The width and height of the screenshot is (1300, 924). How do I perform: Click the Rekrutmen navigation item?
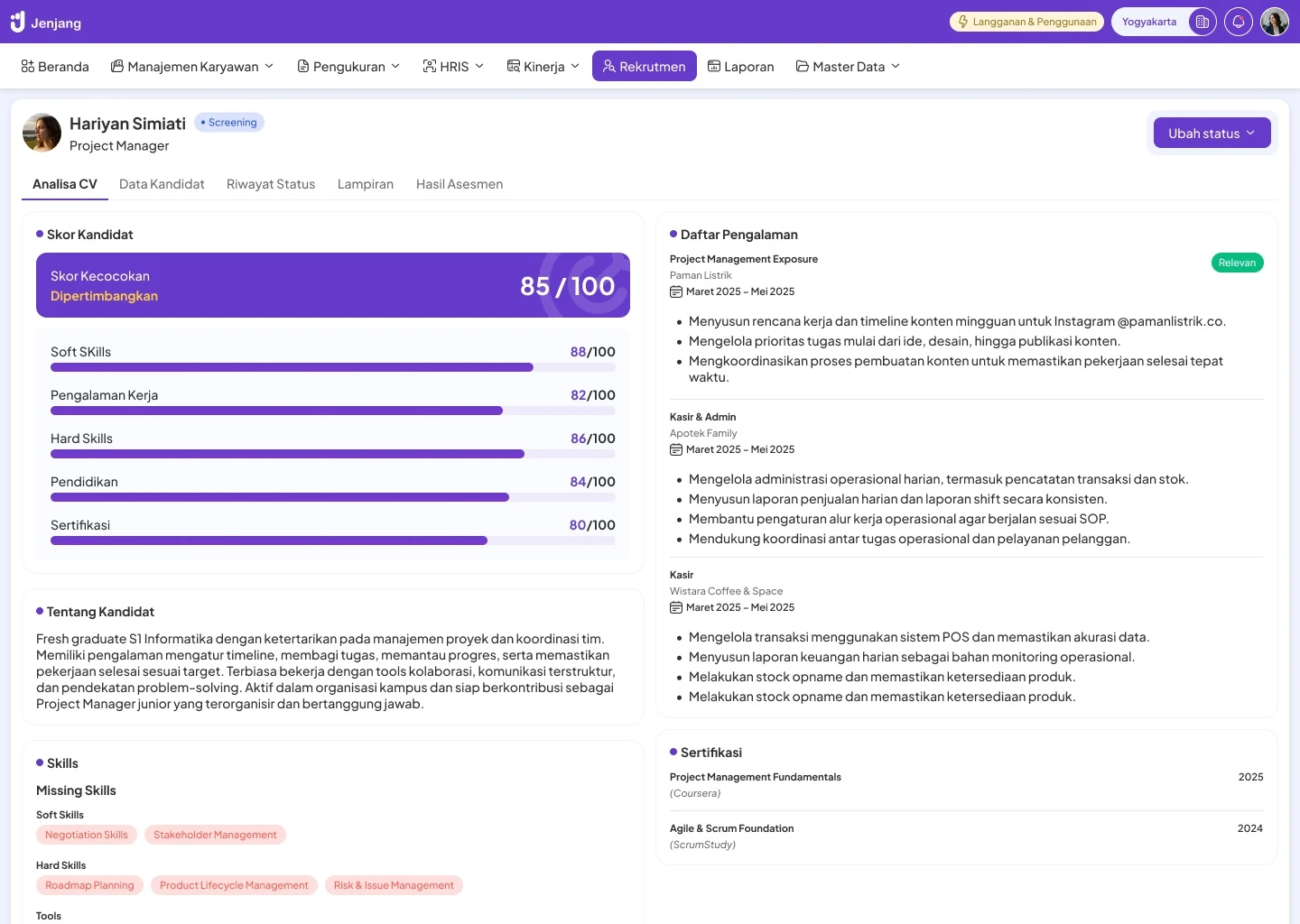pos(644,67)
